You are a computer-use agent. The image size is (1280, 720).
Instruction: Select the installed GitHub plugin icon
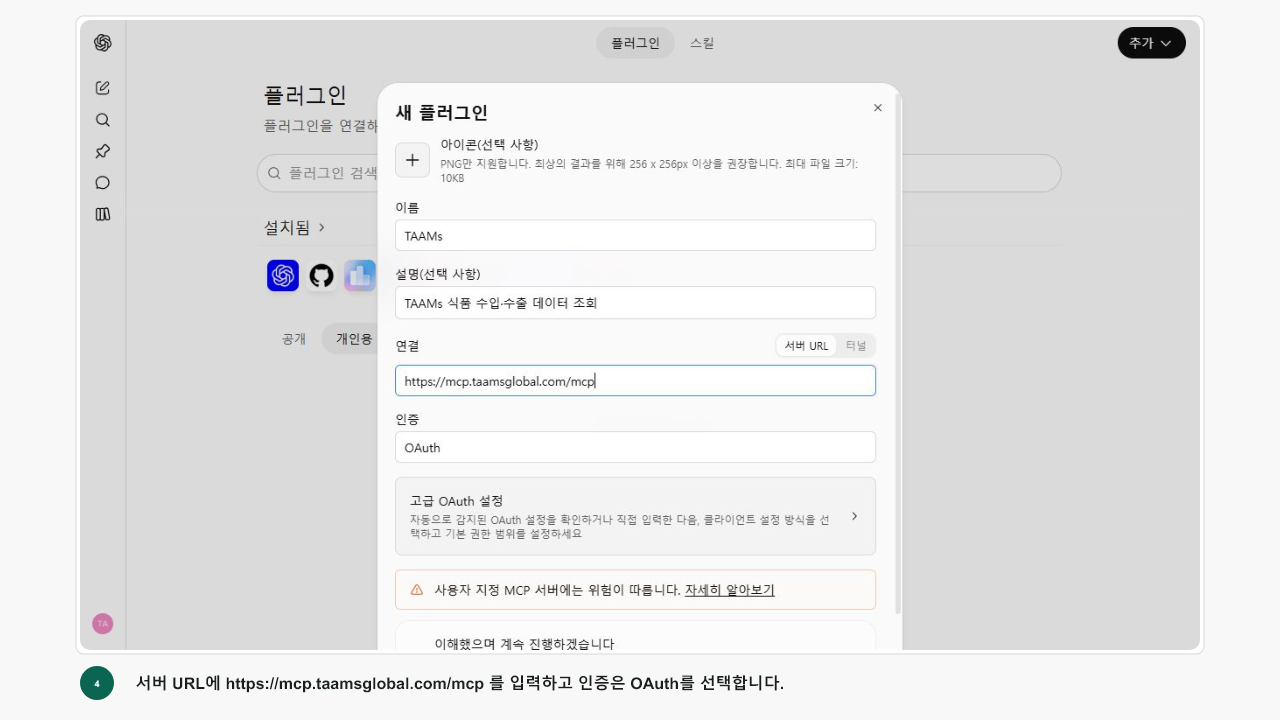pos(321,275)
